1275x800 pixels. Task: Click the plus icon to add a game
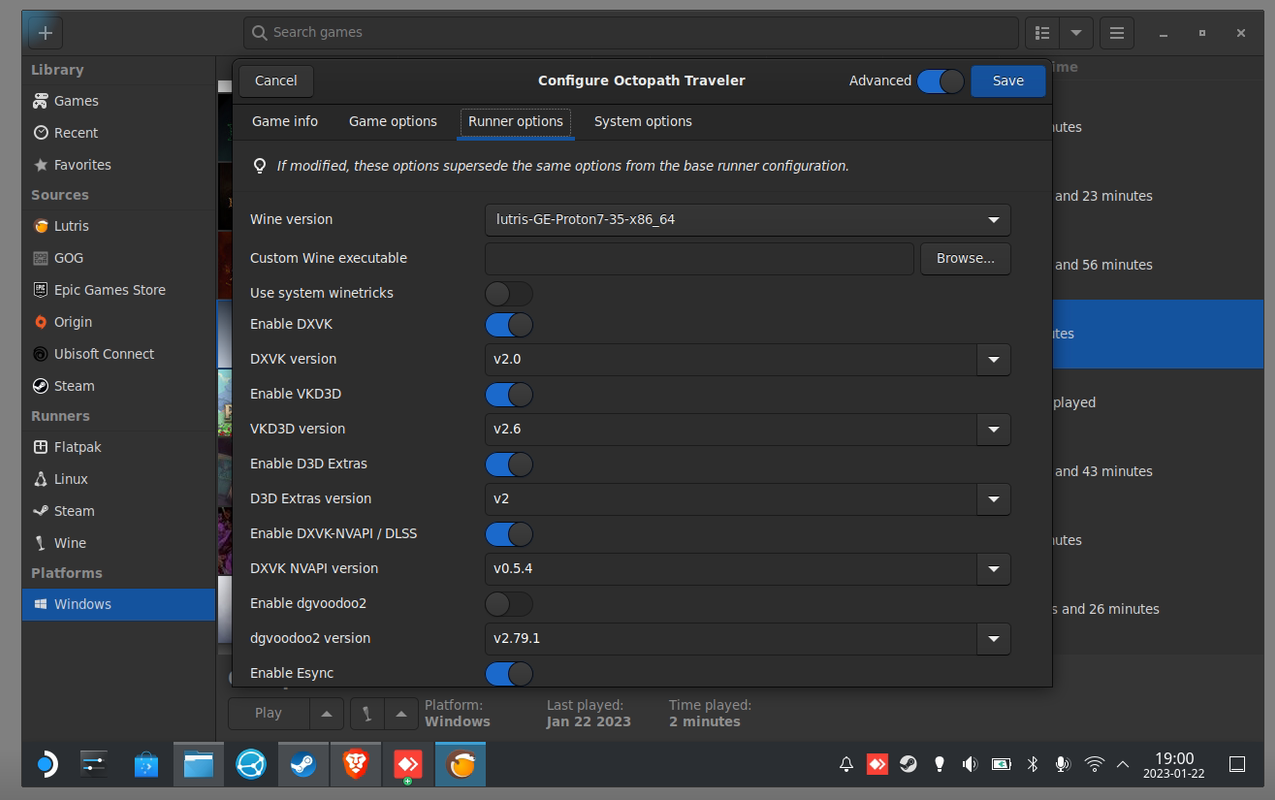pos(45,33)
